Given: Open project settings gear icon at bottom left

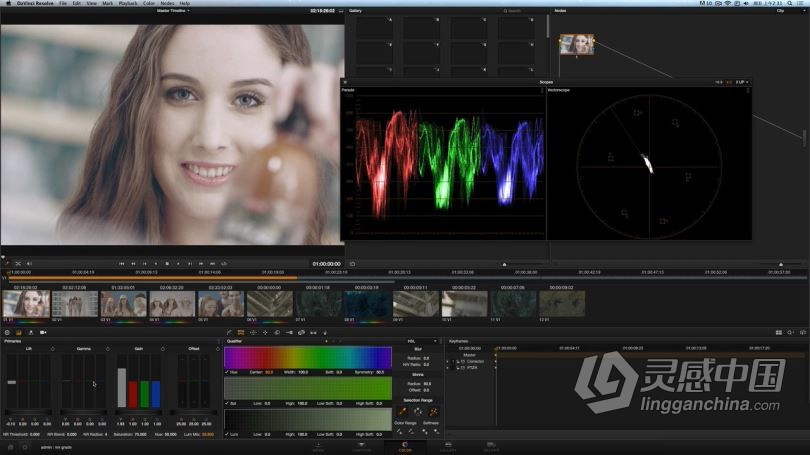Looking at the screenshot, I should point(24,447).
